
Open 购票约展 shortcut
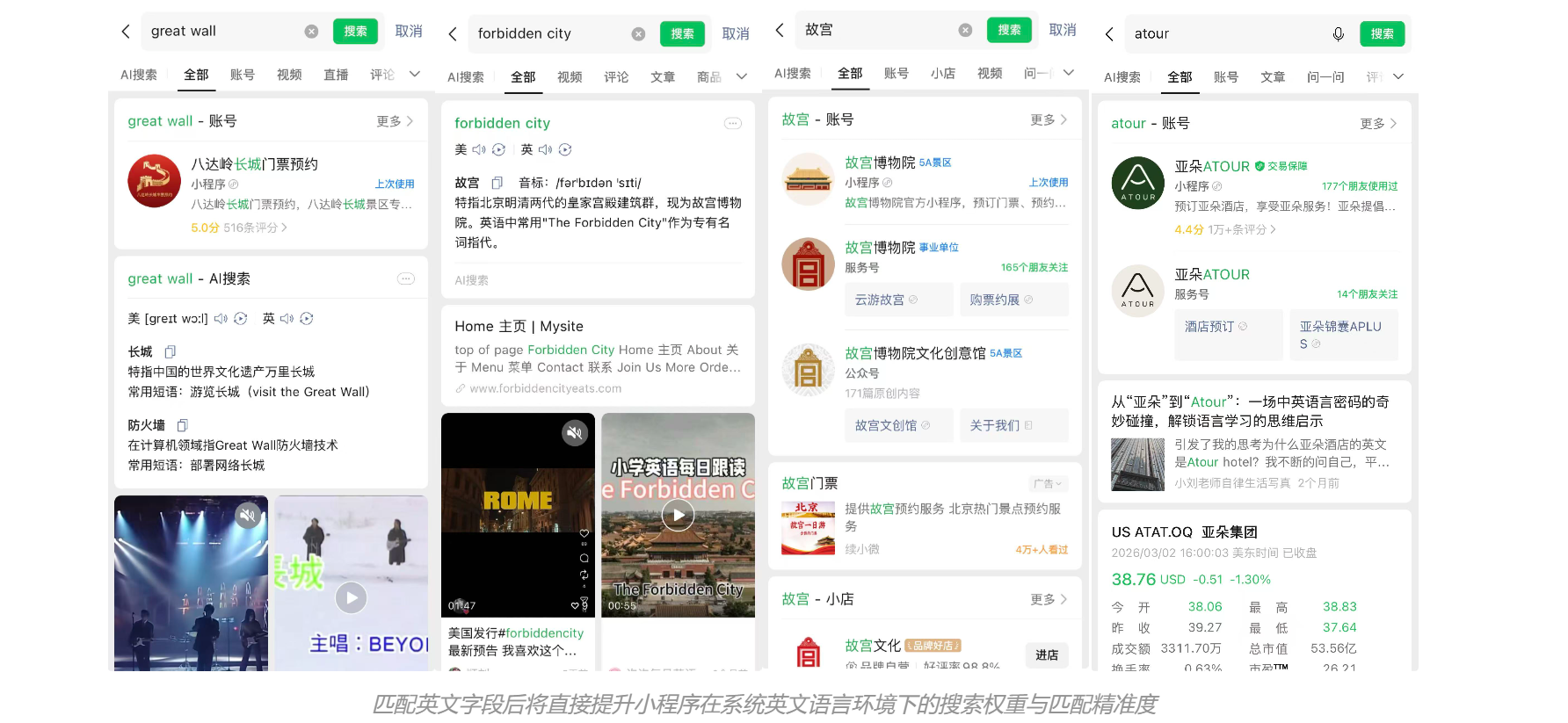point(1014,300)
